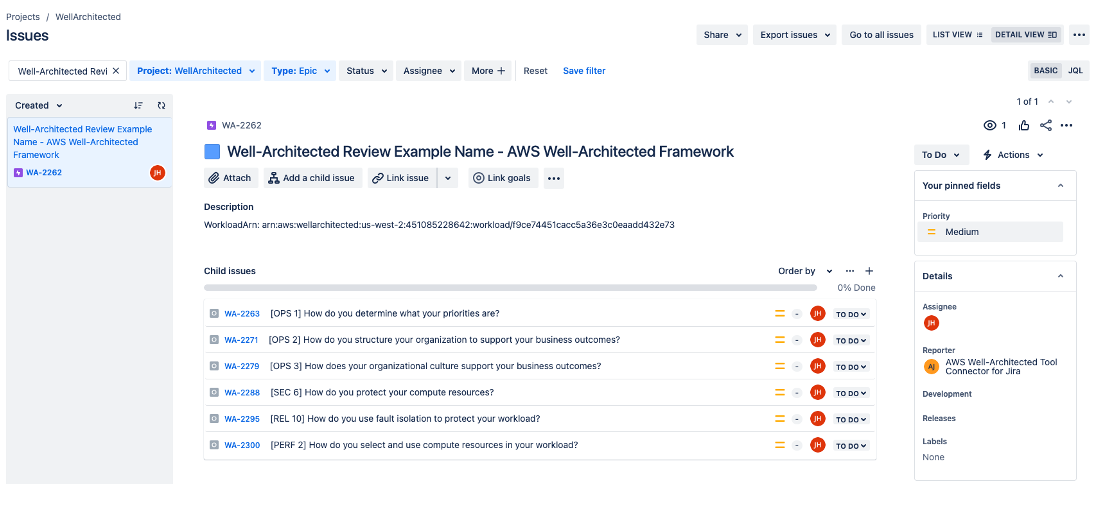
Task: Change WA-2263 TO DO status dropdown
Action: pyautogui.click(x=852, y=314)
